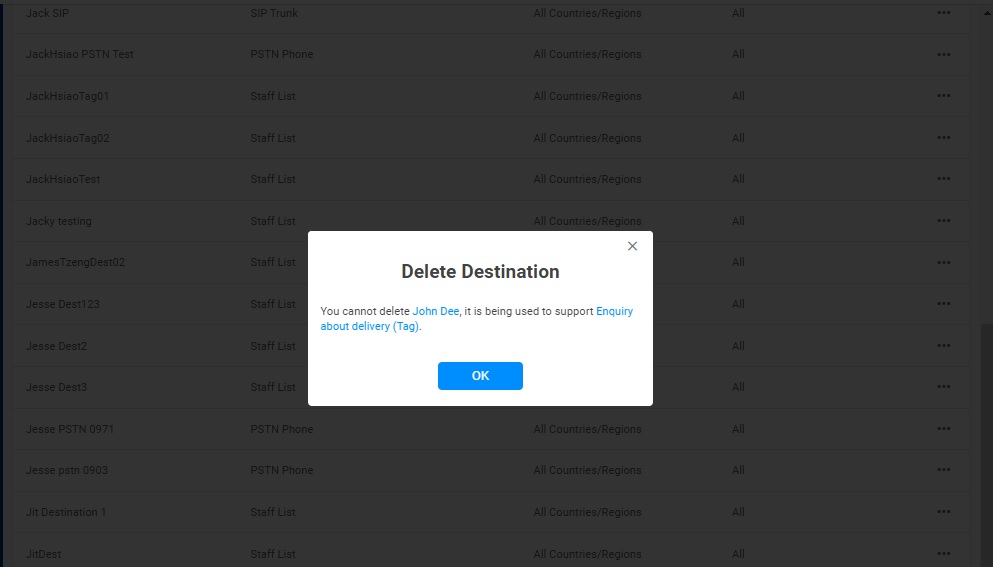Select the Jesse Dest2 destination name
The image size is (993, 567).
(x=56, y=346)
